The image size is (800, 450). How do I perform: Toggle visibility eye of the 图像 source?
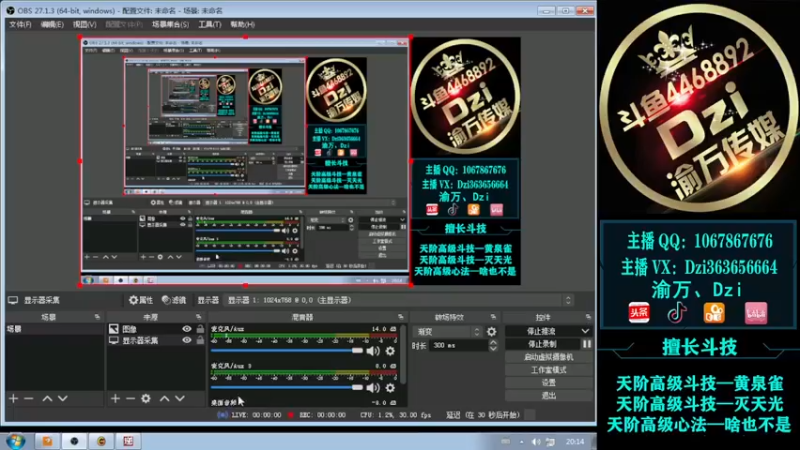187,329
